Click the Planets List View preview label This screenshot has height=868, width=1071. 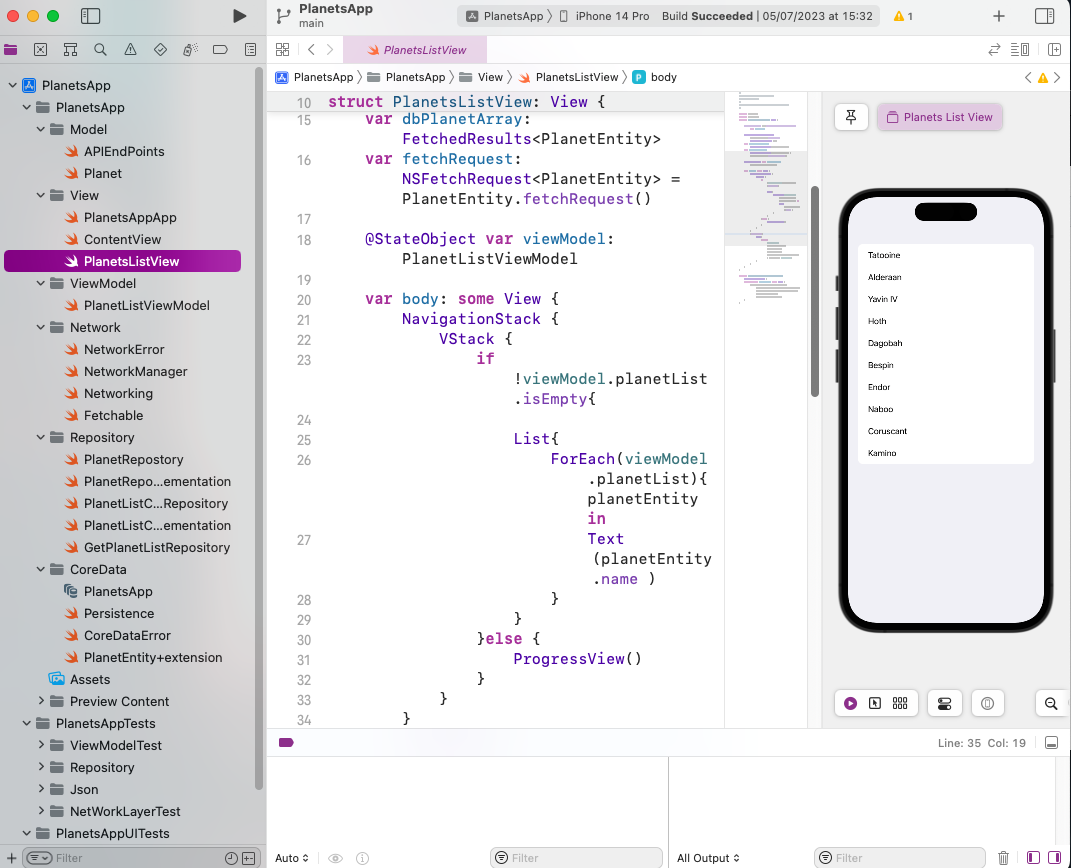939,117
